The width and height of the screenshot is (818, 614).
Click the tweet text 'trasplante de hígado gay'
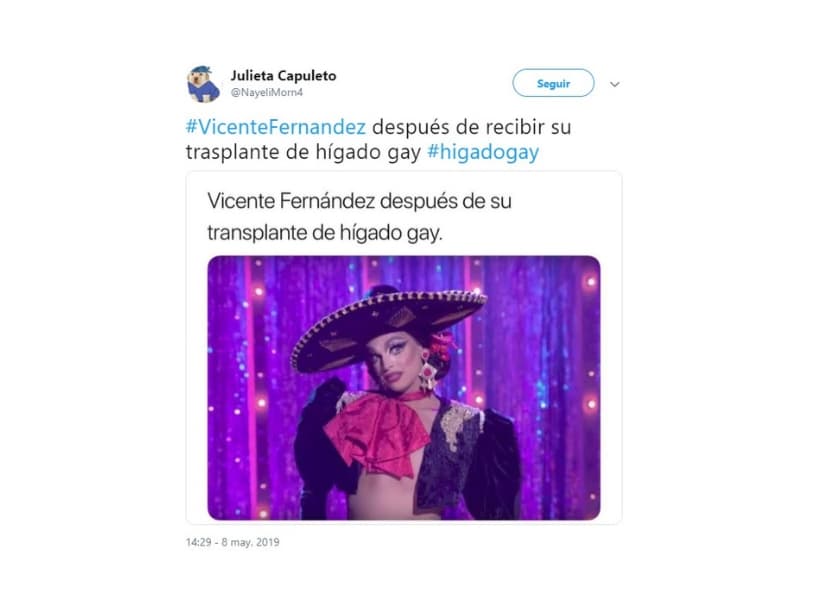(x=303, y=152)
